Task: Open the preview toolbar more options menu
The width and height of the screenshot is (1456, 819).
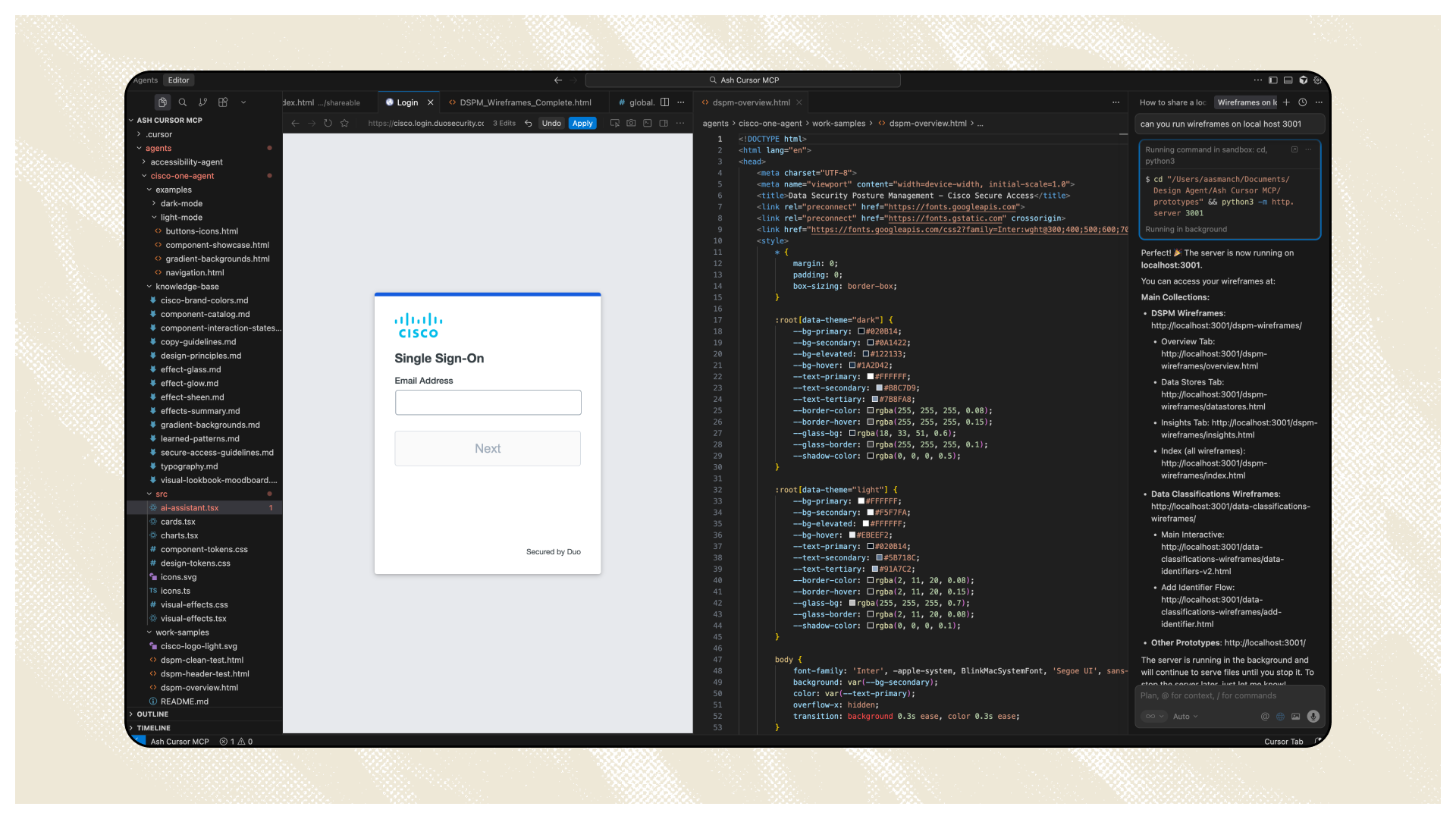Action: [x=680, y=123]
